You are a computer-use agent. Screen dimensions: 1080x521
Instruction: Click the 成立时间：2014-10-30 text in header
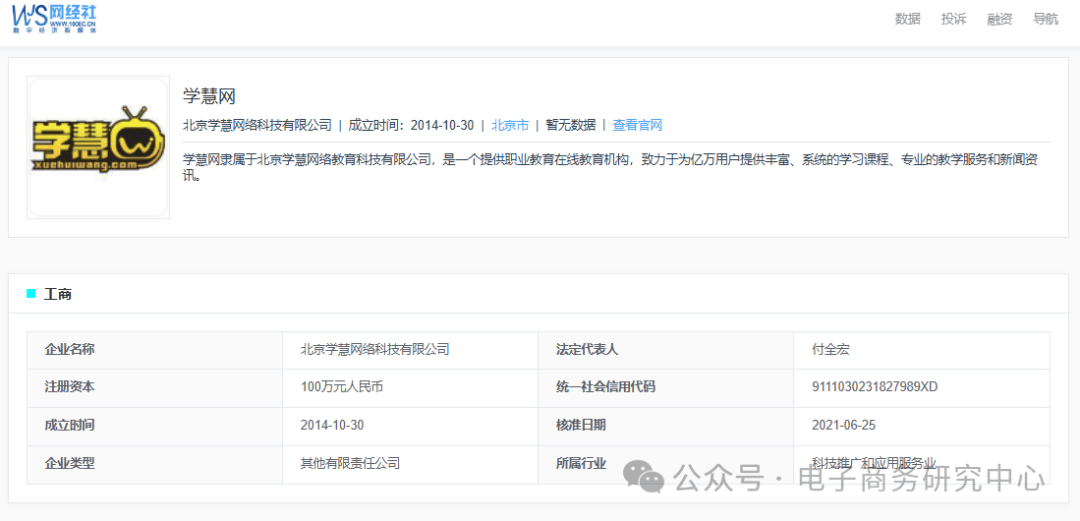pyautogui.click(x=411, y=125)
